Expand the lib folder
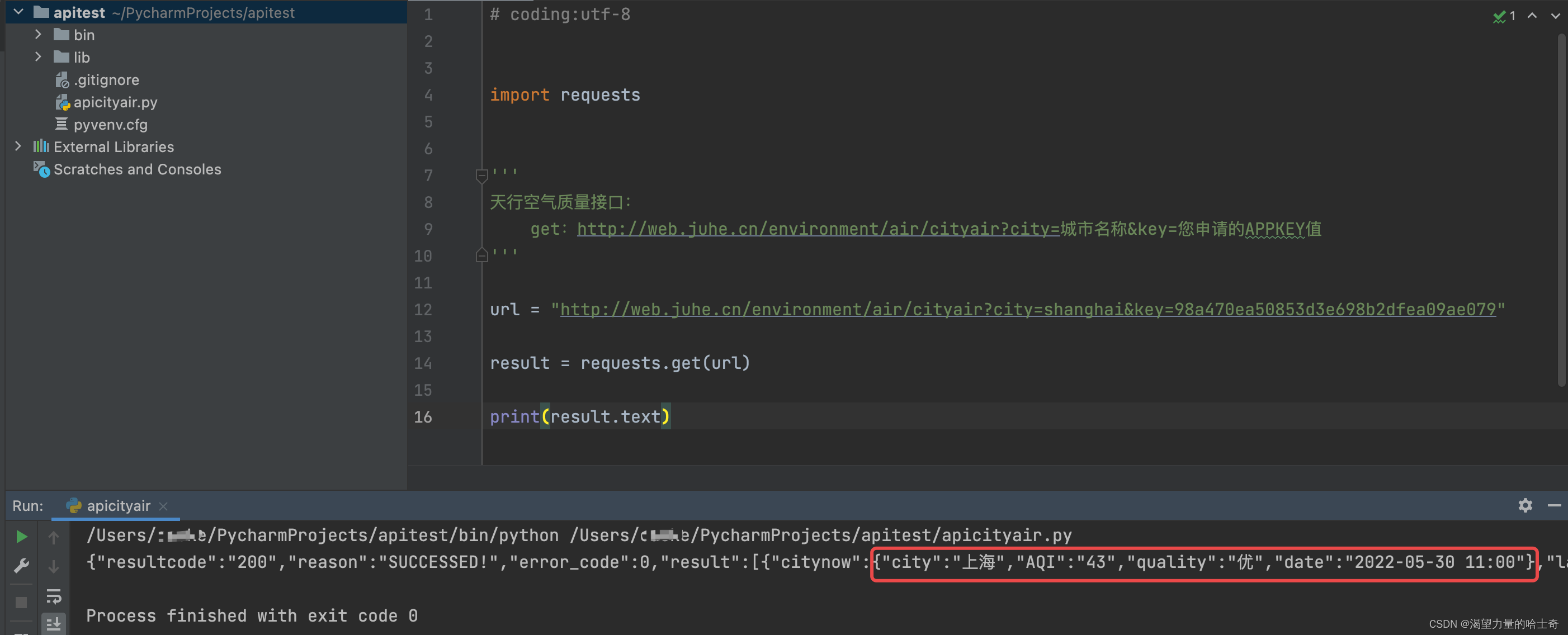This screenshot has width=1568, height=635. (x=37, y=56)
